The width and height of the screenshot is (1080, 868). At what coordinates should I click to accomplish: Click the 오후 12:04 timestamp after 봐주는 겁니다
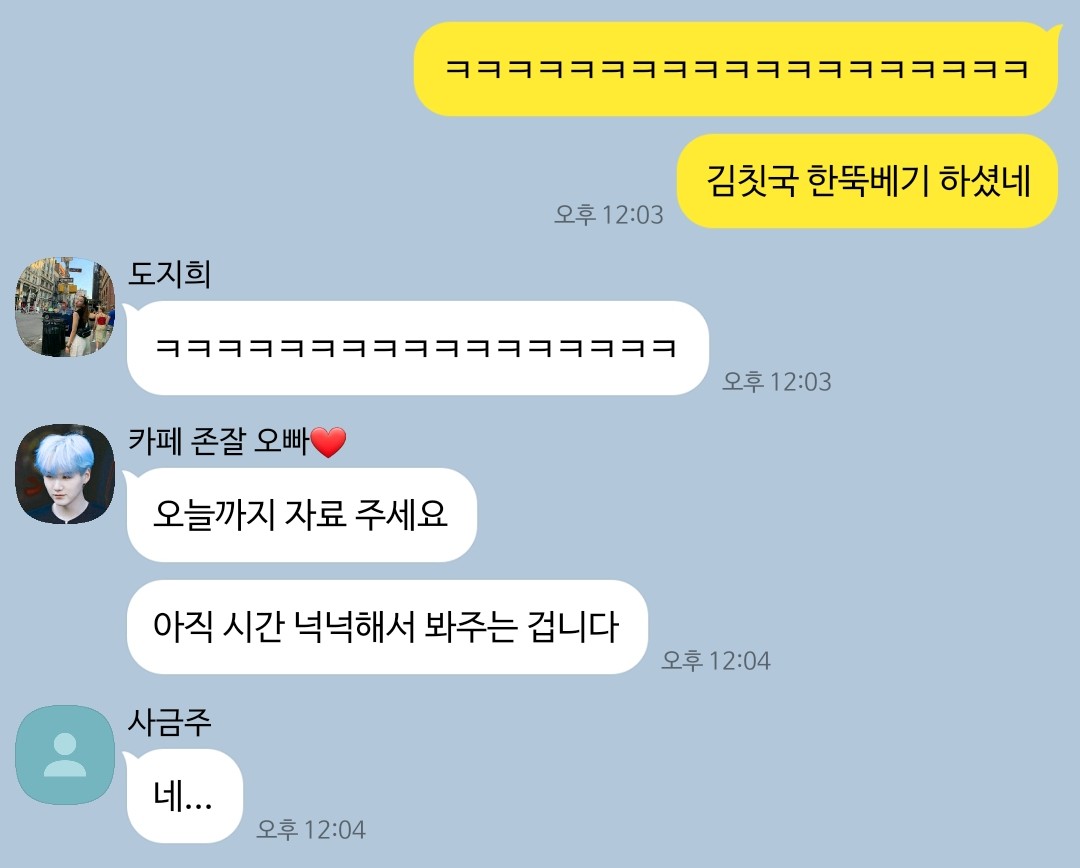click(x=716, y=661)
